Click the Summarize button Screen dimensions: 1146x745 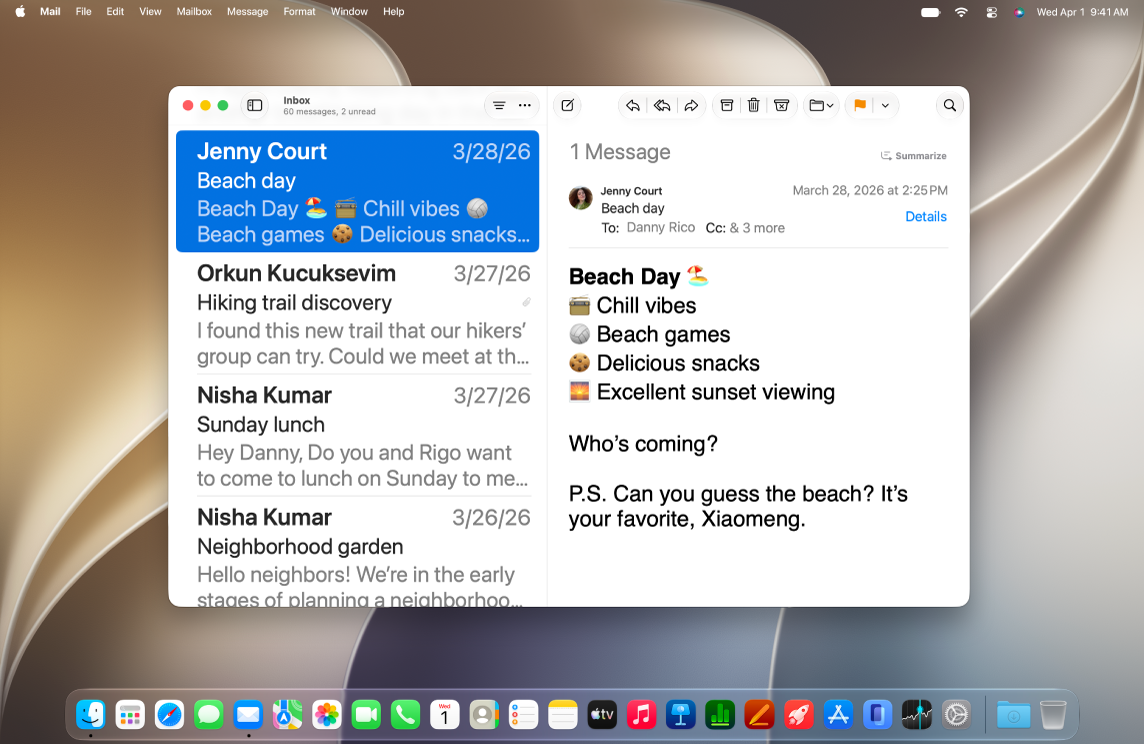pos(914,156)
